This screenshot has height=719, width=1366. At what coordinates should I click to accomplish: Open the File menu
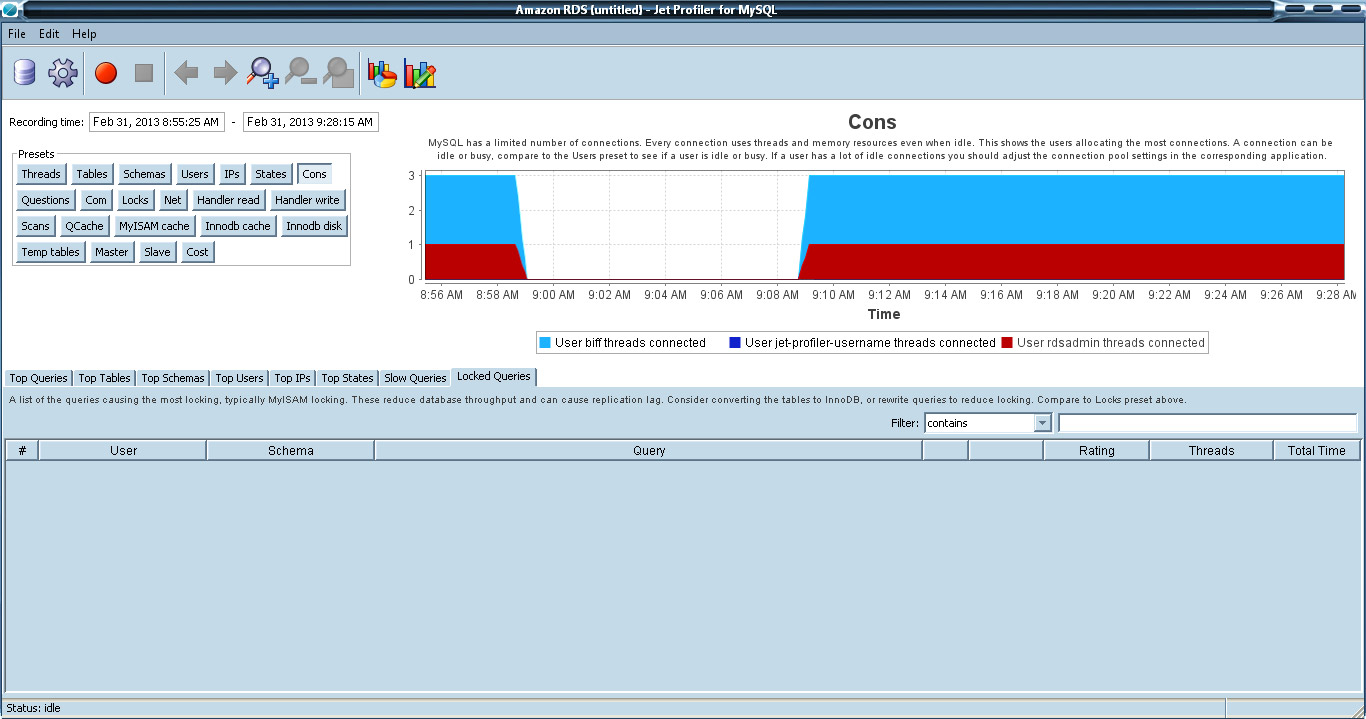pos(17,34)
